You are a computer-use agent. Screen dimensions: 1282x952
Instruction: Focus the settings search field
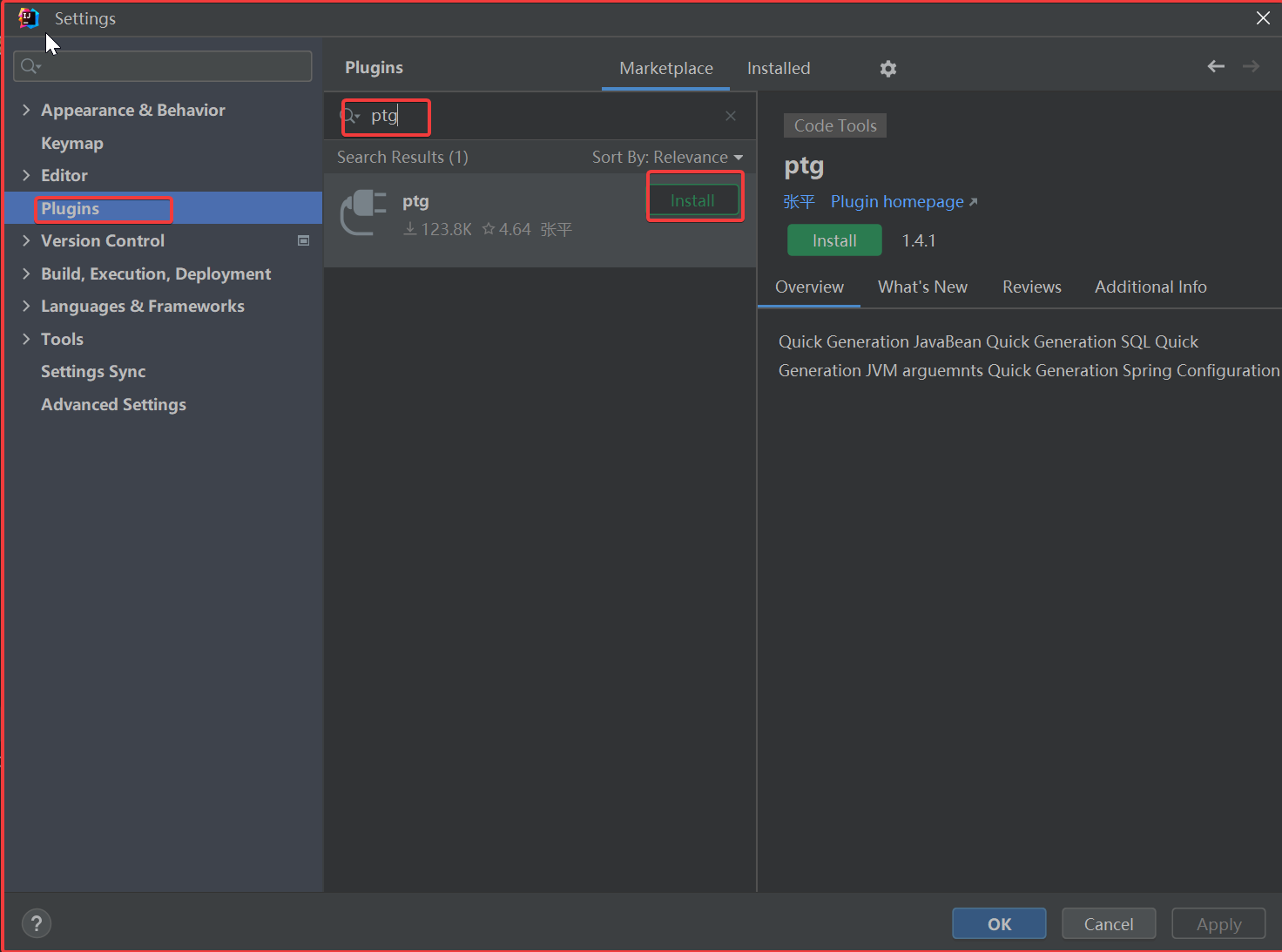[163, 66]
